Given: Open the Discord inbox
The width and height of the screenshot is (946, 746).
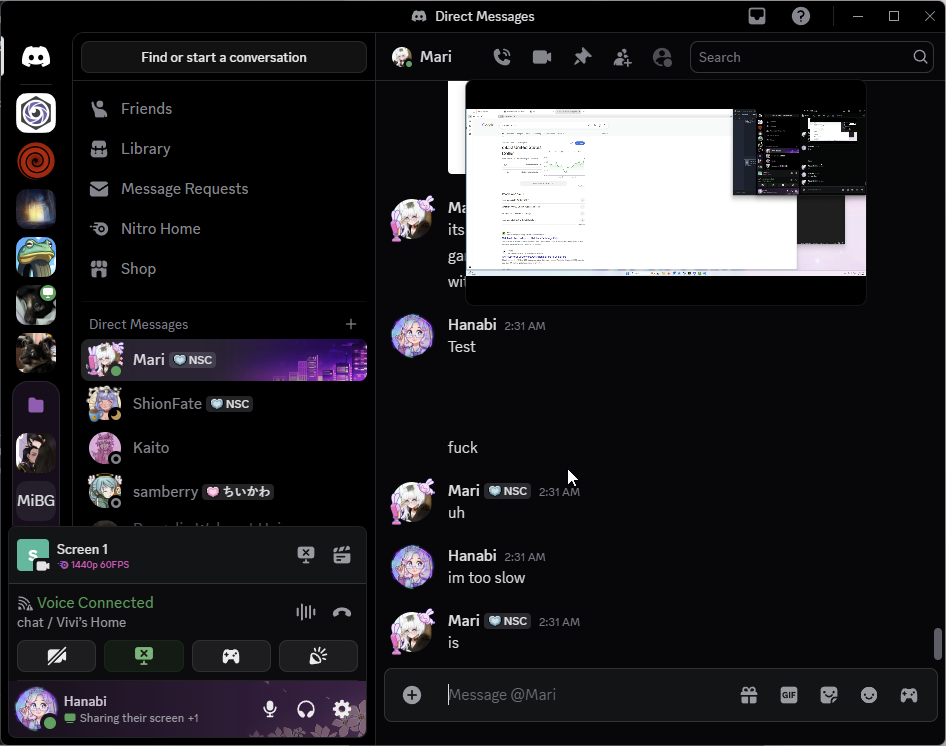Looking at the screenshot, I should point(758,16).
